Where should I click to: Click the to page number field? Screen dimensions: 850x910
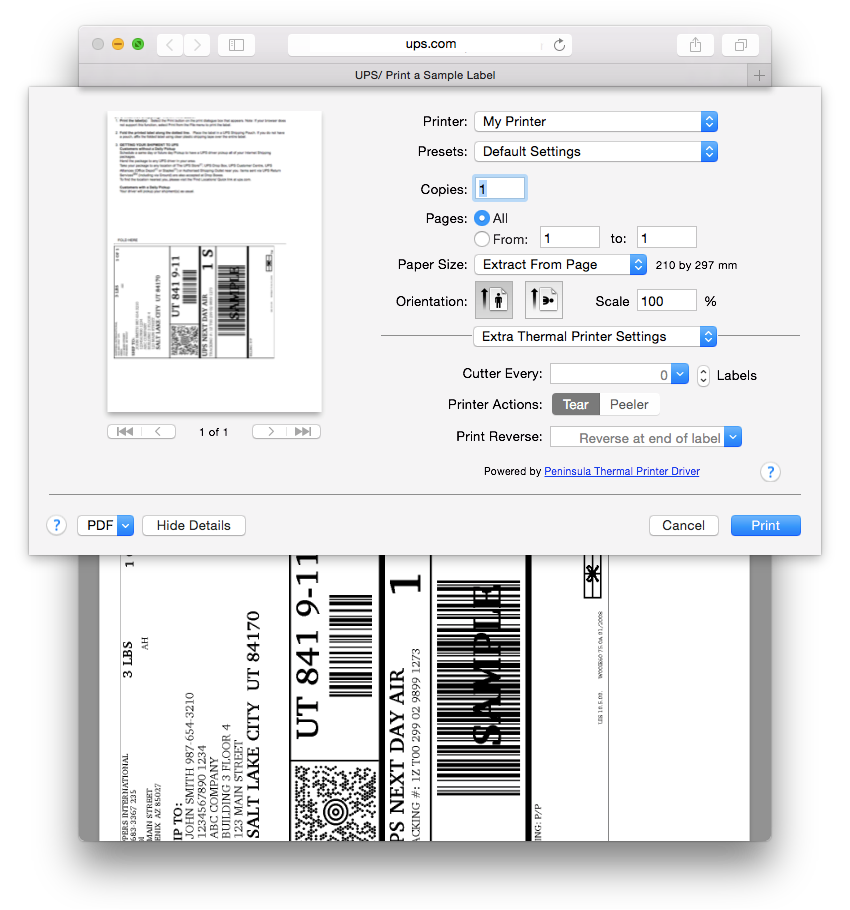667,238
